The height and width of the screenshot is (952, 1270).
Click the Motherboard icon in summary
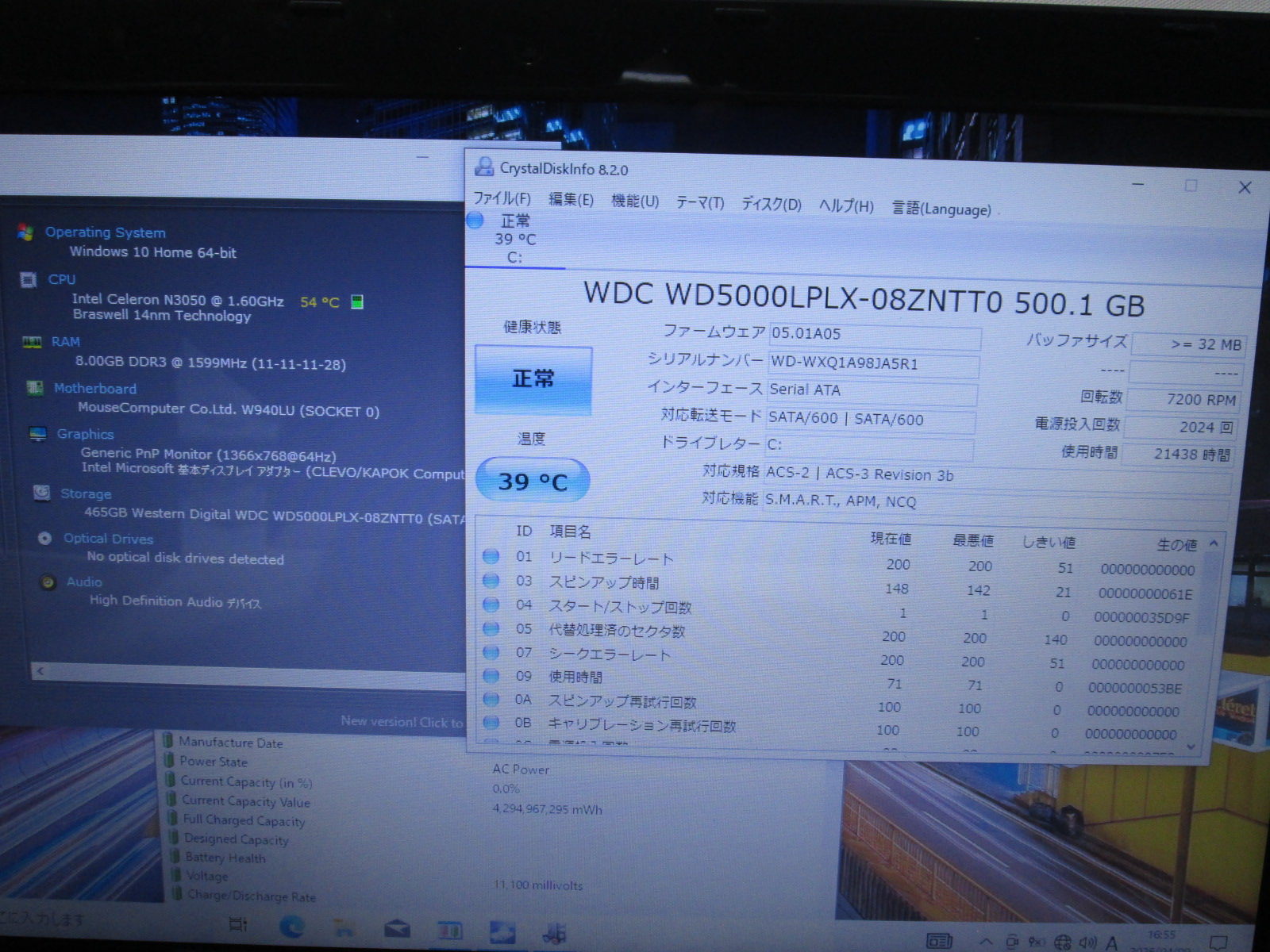click(35, 388)
